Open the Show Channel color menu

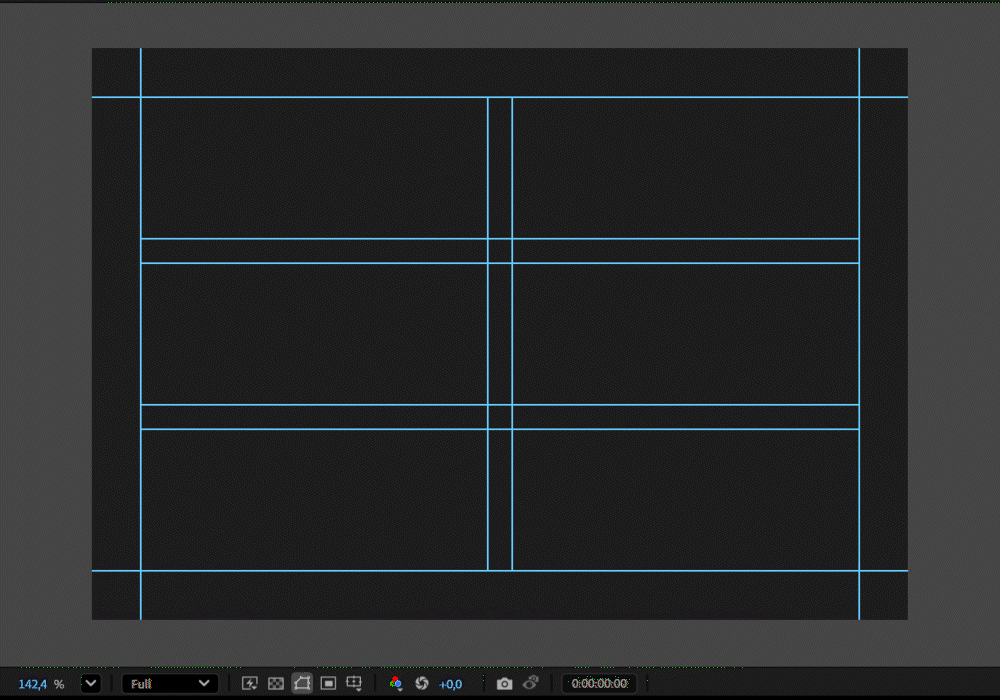[x=396, y=683]
